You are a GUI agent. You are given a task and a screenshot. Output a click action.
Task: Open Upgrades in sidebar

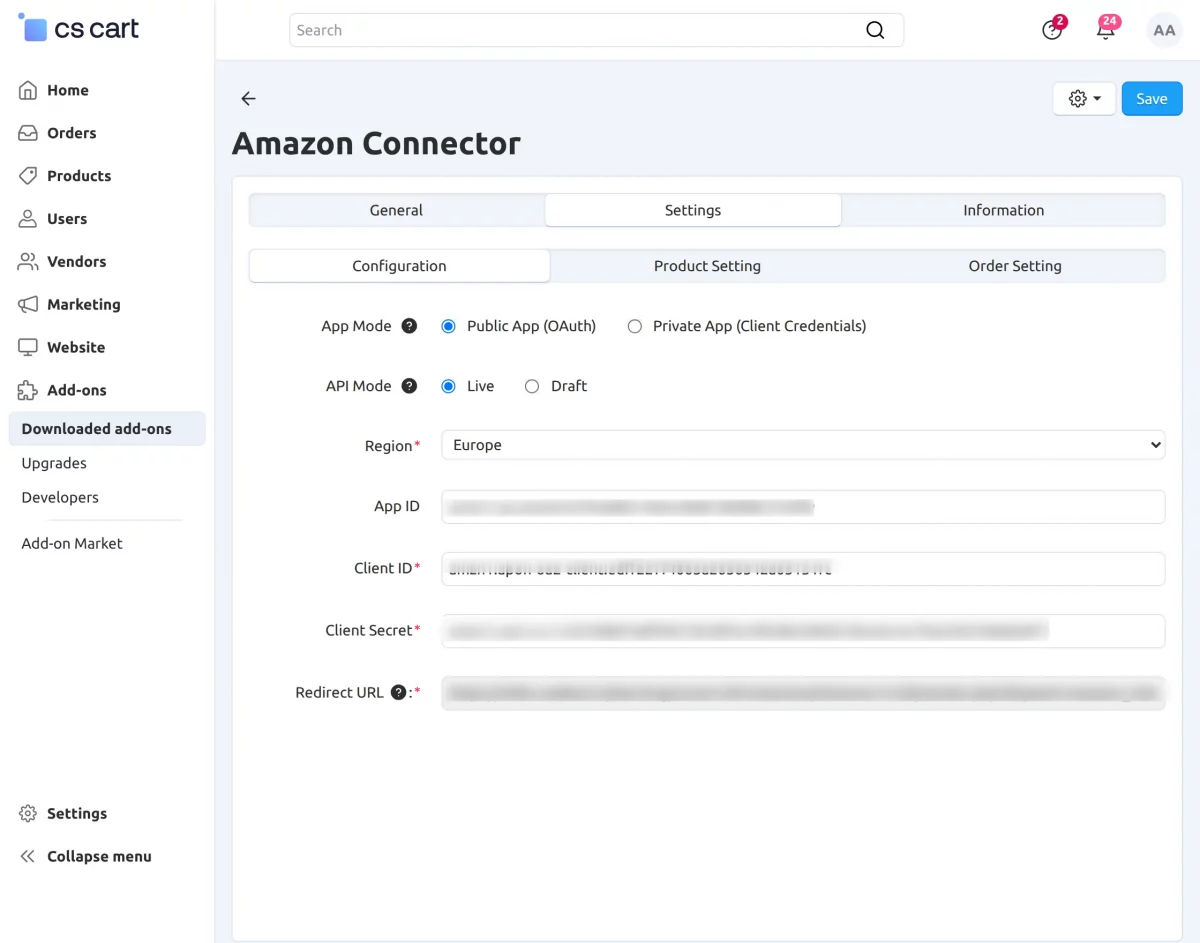[54, 463]
